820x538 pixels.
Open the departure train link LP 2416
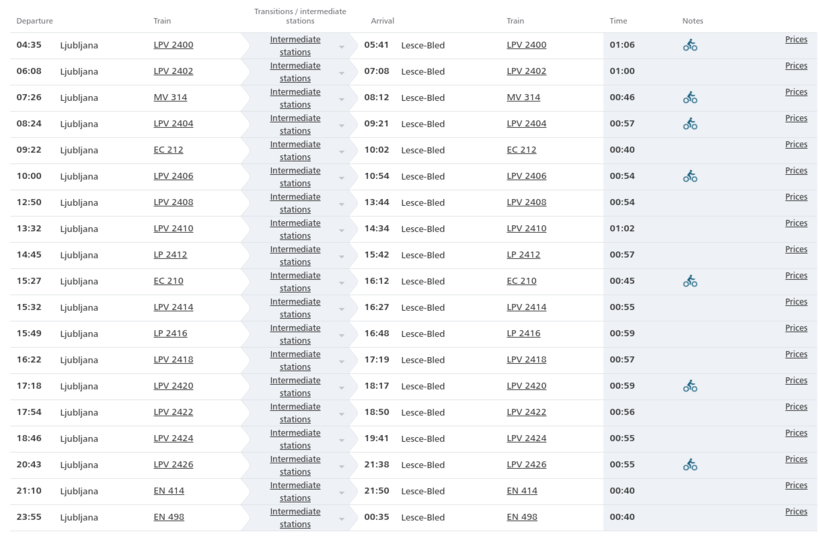(x=170, y=333)
